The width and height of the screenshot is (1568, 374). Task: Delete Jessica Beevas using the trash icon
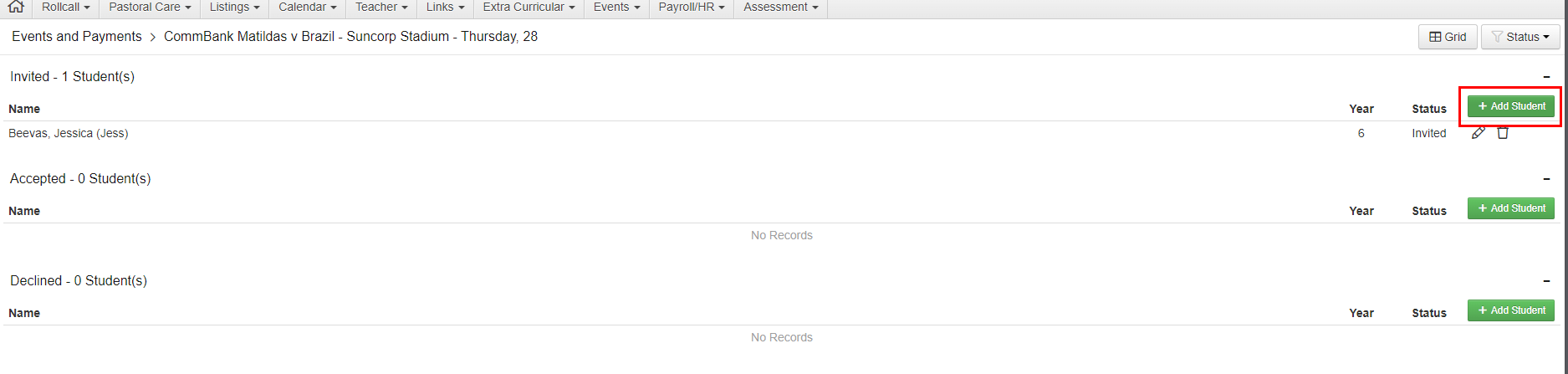point(1503,133)
